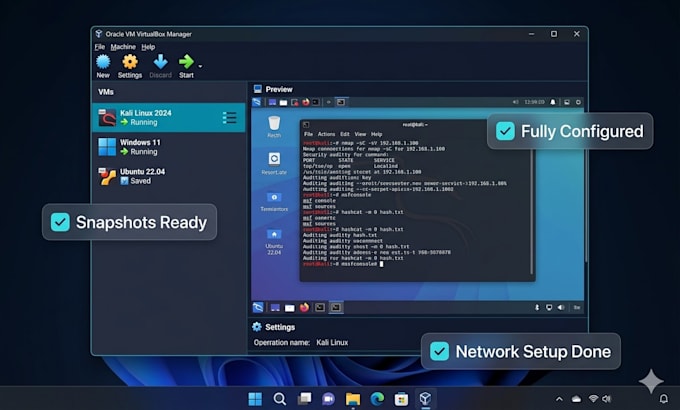The image size is (680, 410).
Task: Open Microsoft Store from the taskbar
Action: coord(401,399)
